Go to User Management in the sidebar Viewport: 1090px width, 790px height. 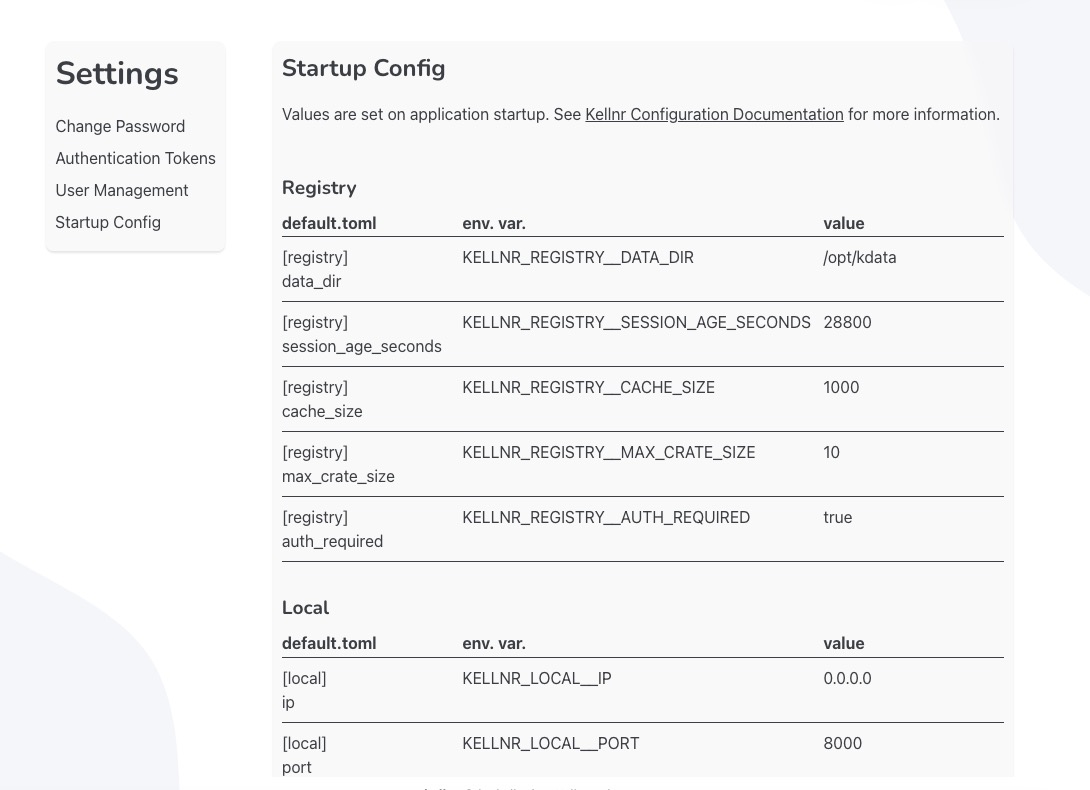[122, 190]
